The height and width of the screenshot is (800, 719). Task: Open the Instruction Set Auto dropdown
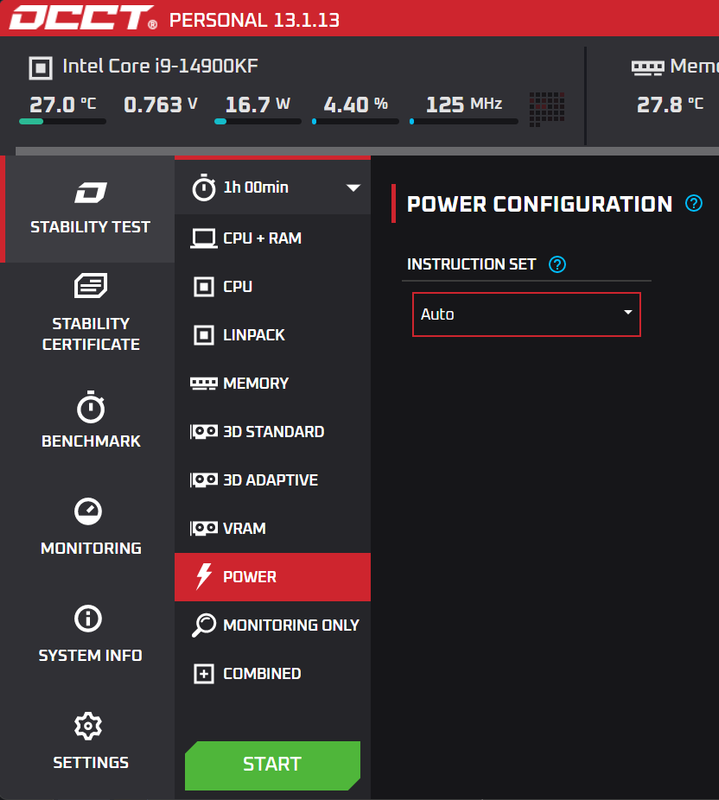click(x=526, y=314)
